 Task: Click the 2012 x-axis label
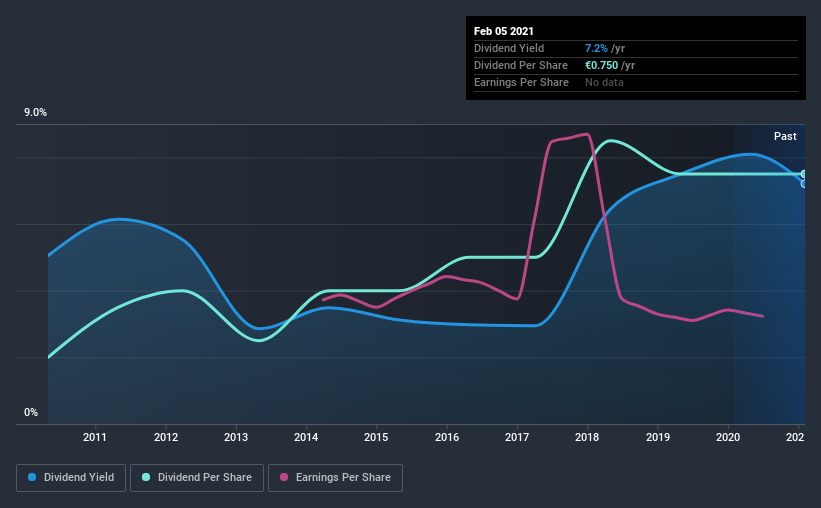coord(166,437)
